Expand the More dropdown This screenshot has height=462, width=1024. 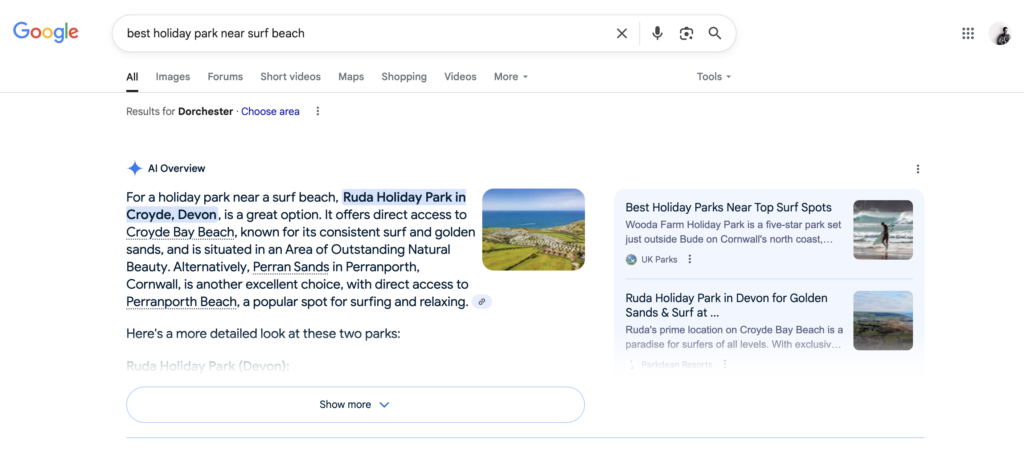tap(511, 76)
